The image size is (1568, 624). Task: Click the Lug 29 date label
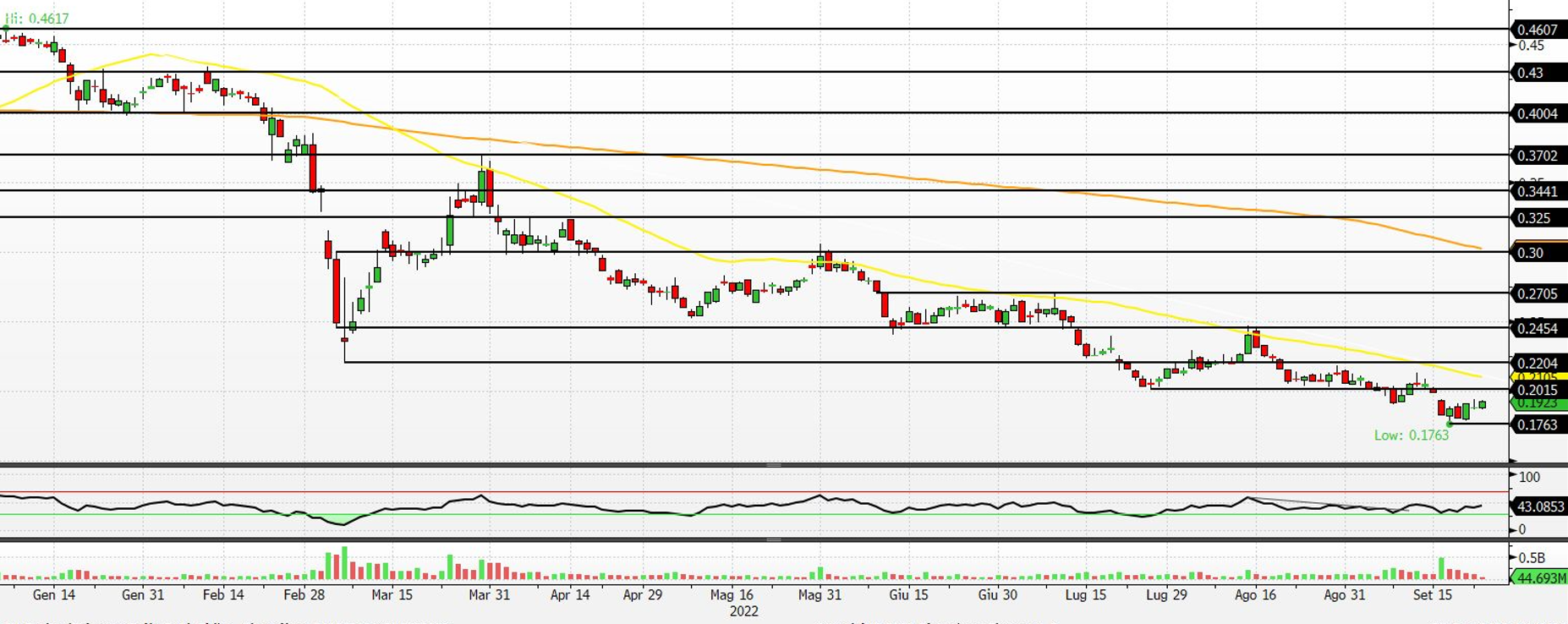[x=1166, y=595]
